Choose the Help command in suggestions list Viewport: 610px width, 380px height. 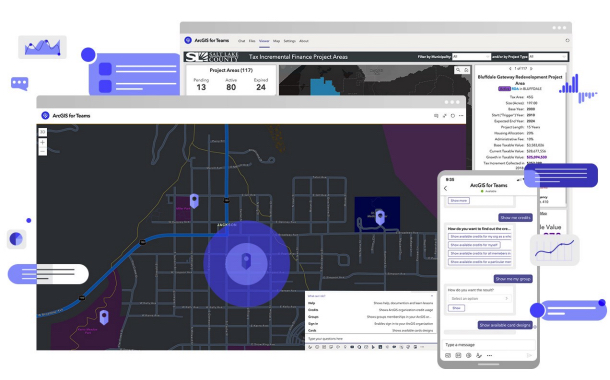(x=370, y=303)
